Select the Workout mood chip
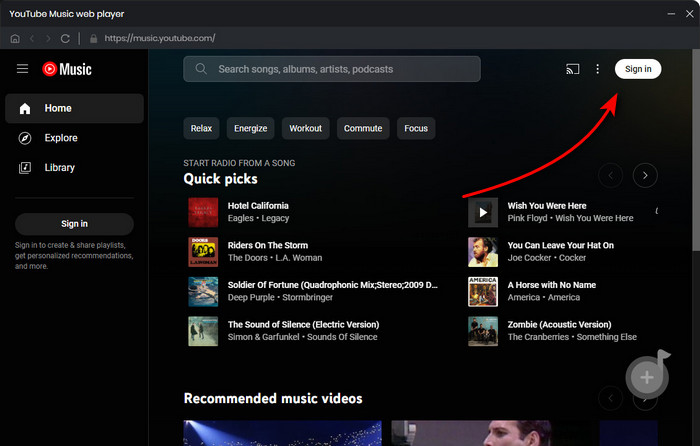Image resolution: width=700 pixels, height=446 pixels. click(x=306, y=129)
